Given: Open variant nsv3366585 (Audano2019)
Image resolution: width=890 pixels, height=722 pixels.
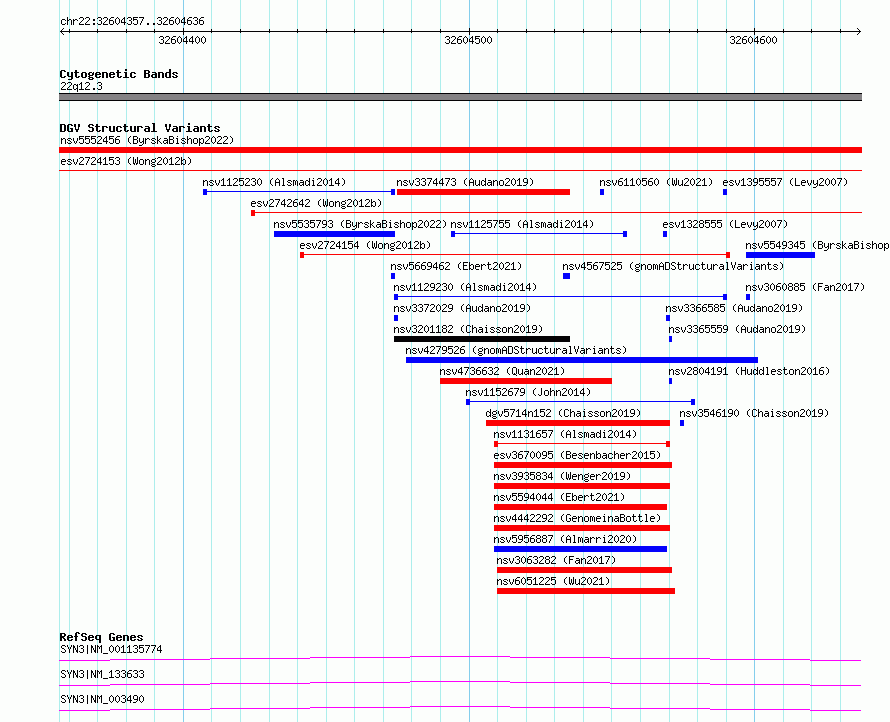Looking at the screenshot, I should [668, 318].
